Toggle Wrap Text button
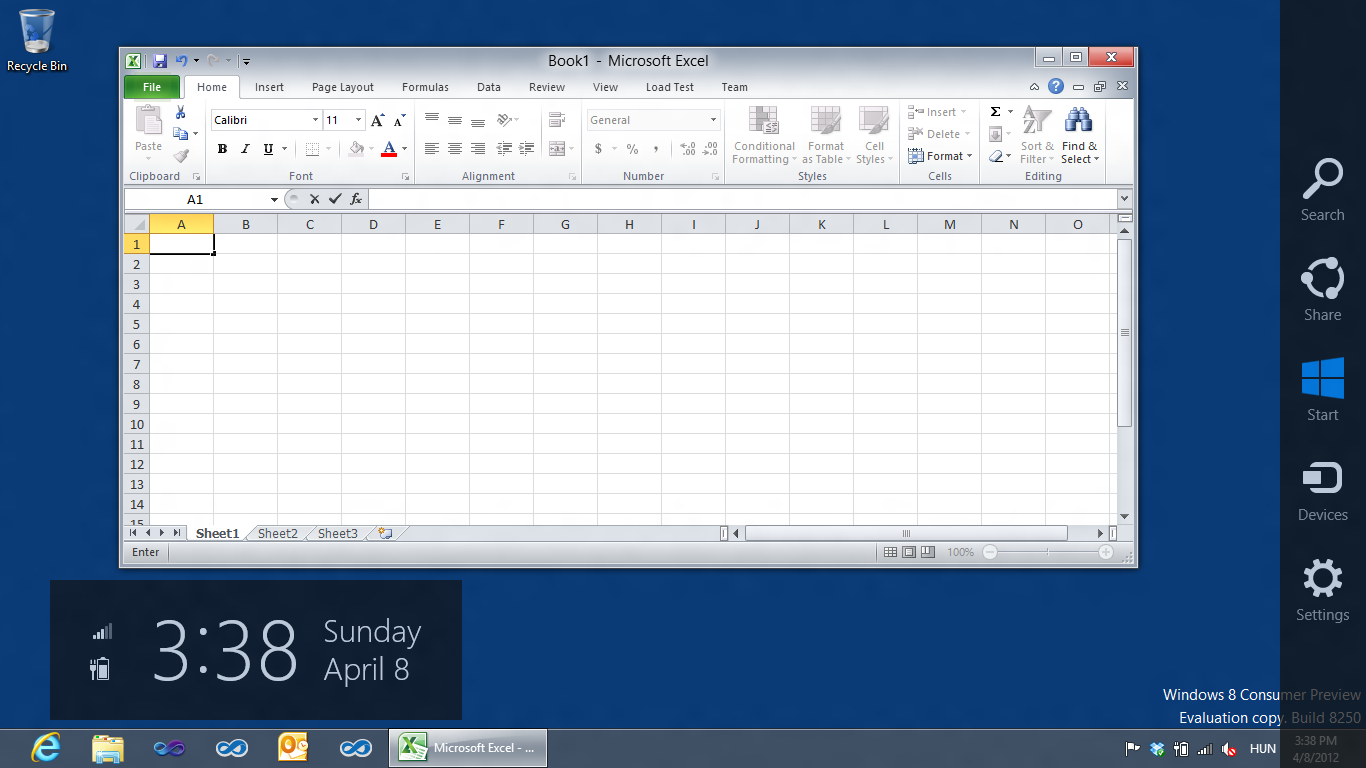The height and width of the screenshot is (768, 1366). click(557, 120)
